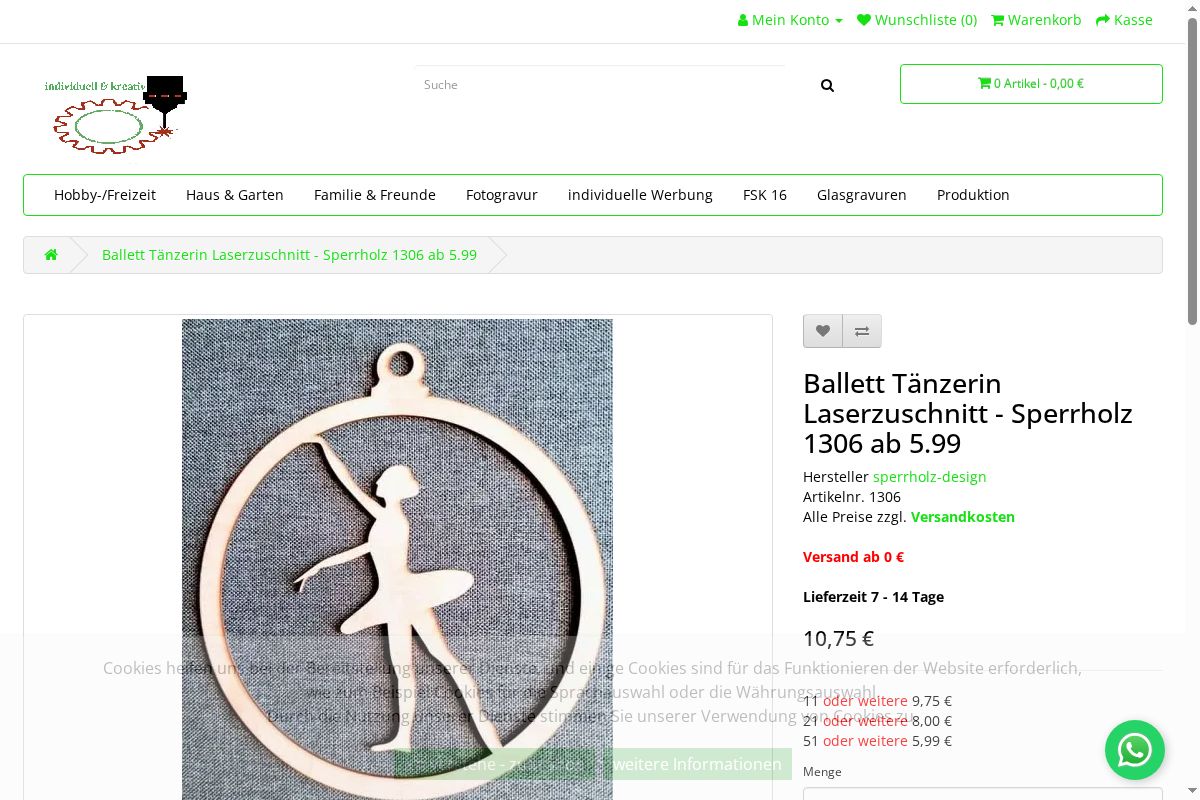Screen dimensions: 1200x800
Task: Open Glasgravuren category
Action: click(862, 195)
